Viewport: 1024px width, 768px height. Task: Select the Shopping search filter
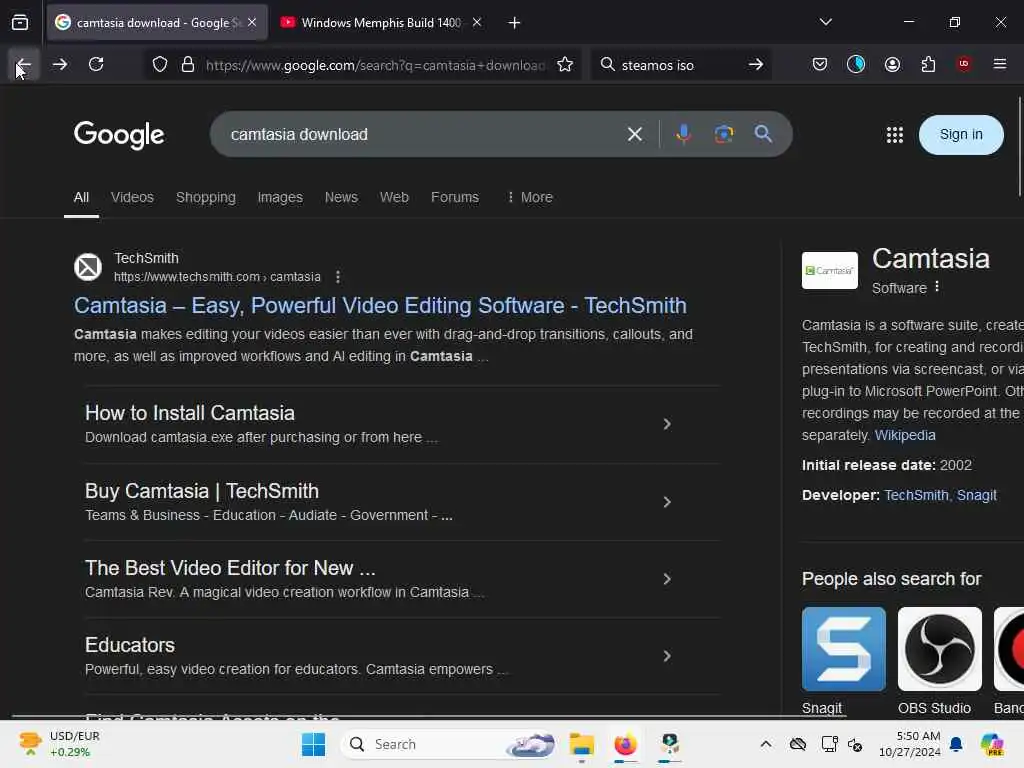[206, 197]
